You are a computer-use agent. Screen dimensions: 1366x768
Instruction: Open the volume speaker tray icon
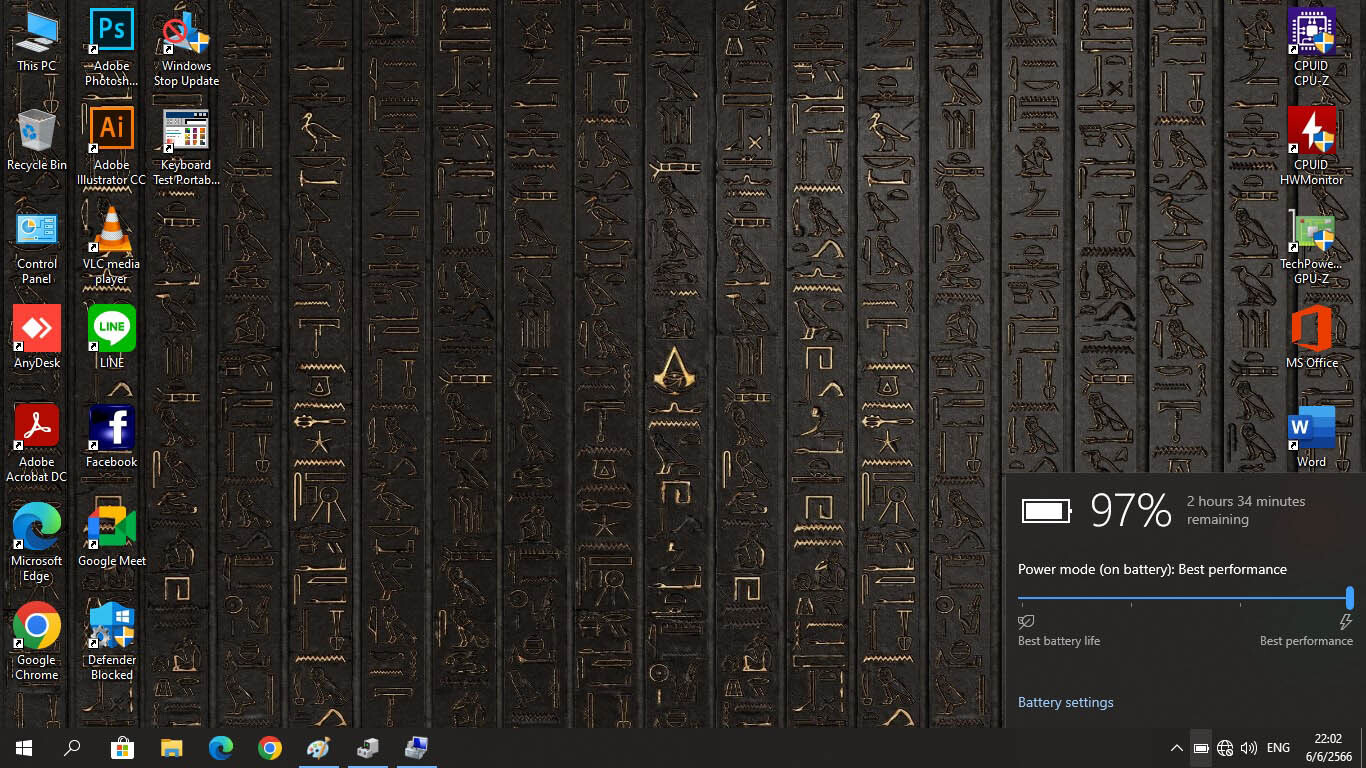click(x=1249, y=748)
